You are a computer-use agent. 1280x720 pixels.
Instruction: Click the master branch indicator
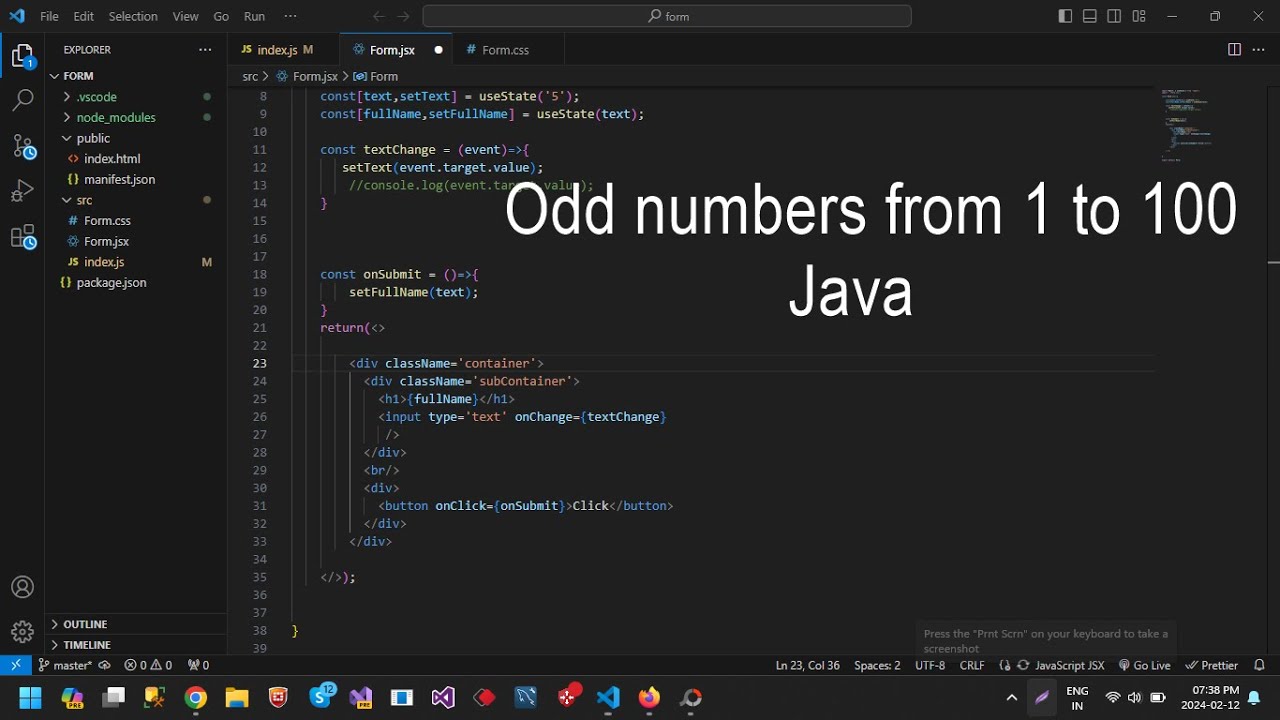pos(66,665)
